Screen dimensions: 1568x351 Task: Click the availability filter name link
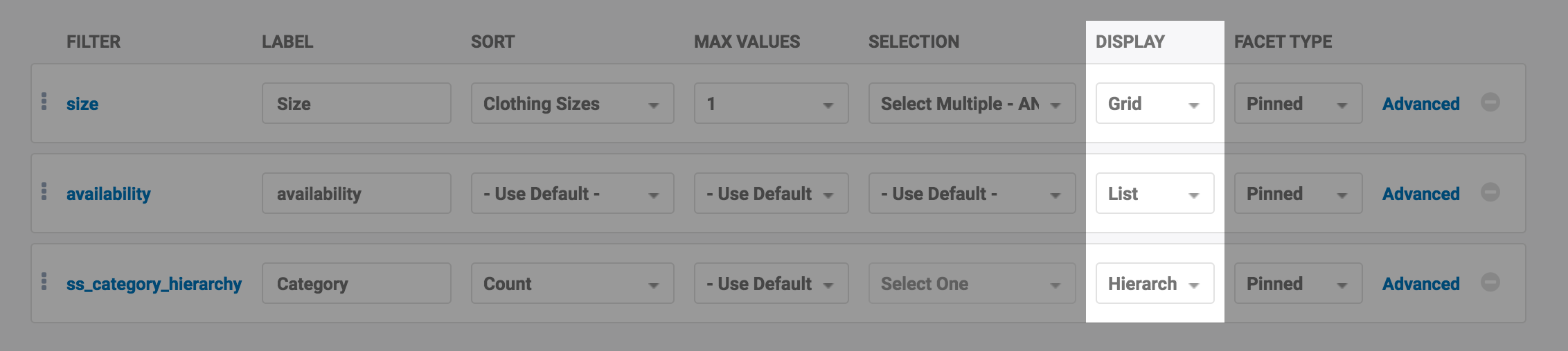(108, 194)
